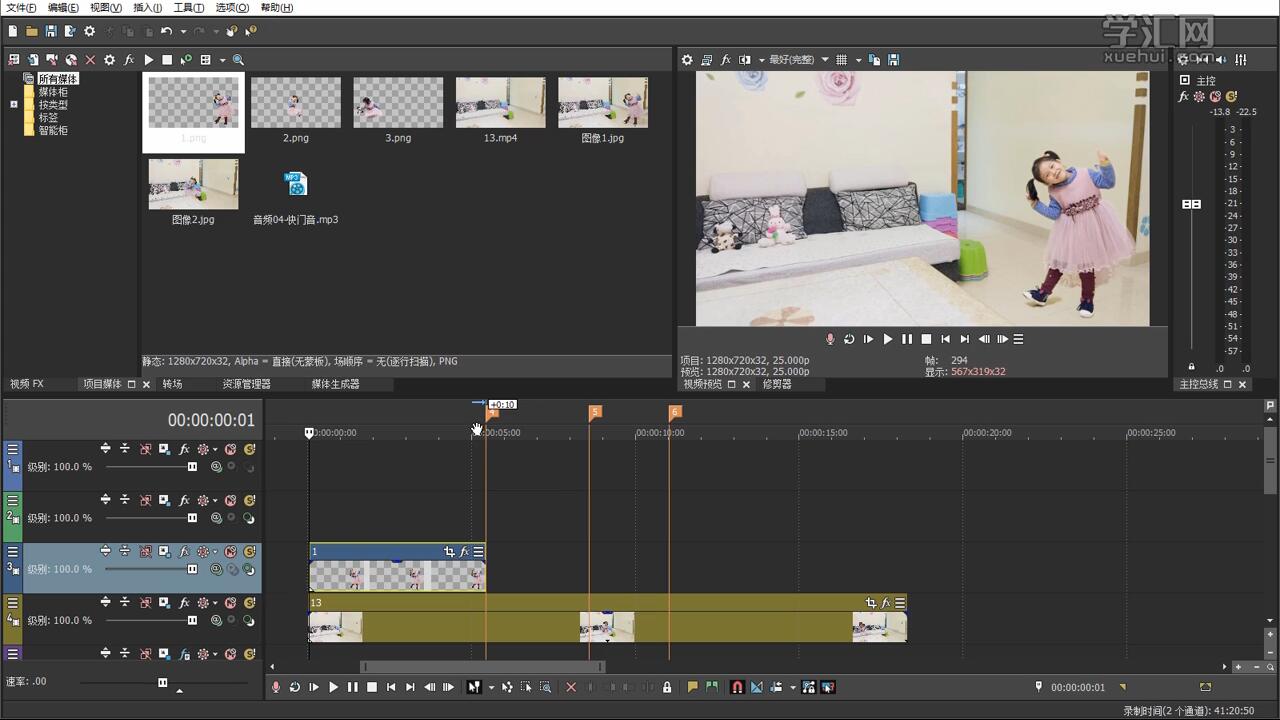
Task: Open the 工具(T) menu
Action: (x=189, y=8)
